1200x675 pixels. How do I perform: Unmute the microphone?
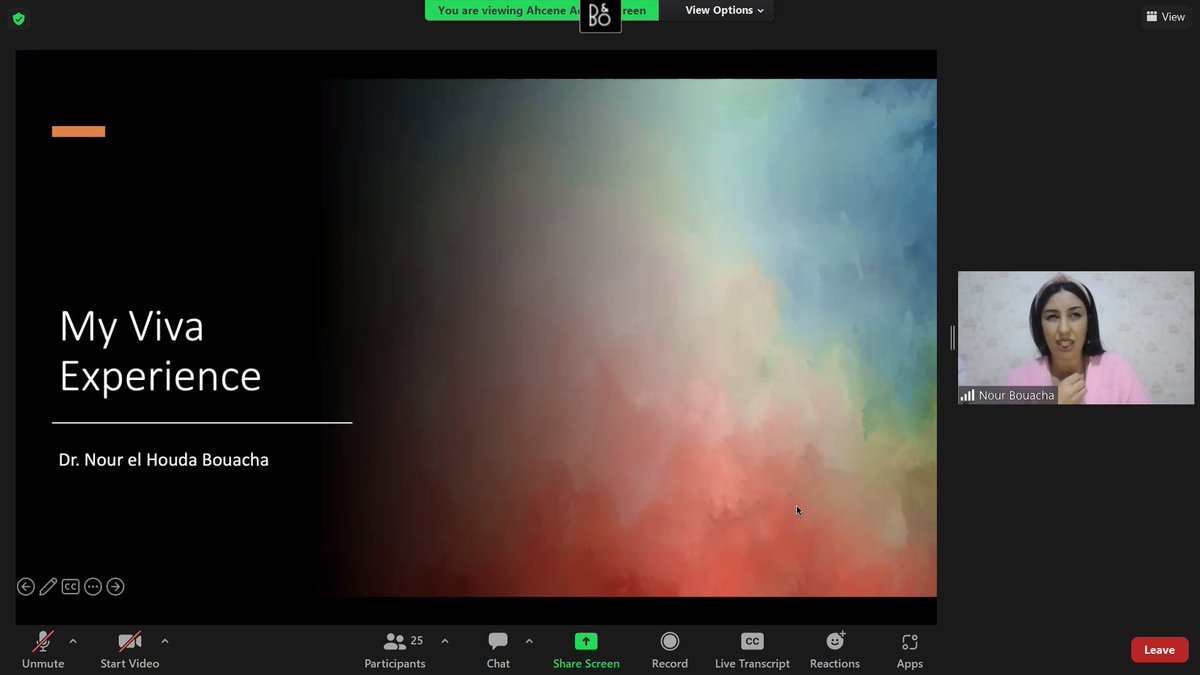(43, 650)
